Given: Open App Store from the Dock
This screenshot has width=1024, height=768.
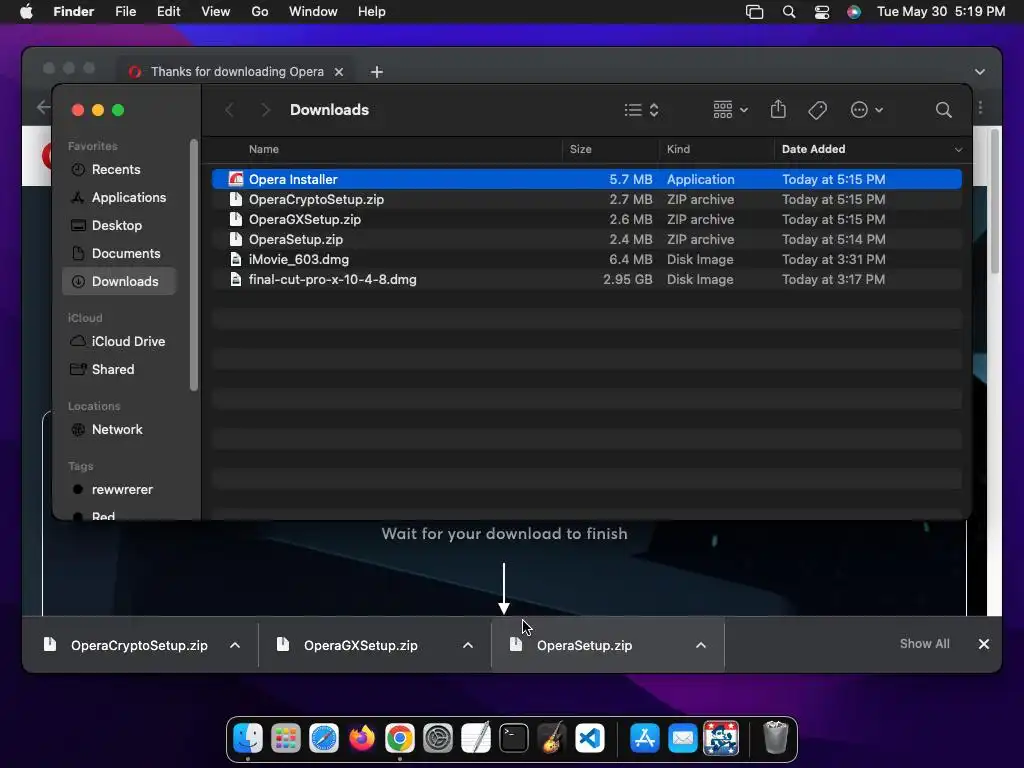Looking at the screenshot, I should tap(645, 739).
